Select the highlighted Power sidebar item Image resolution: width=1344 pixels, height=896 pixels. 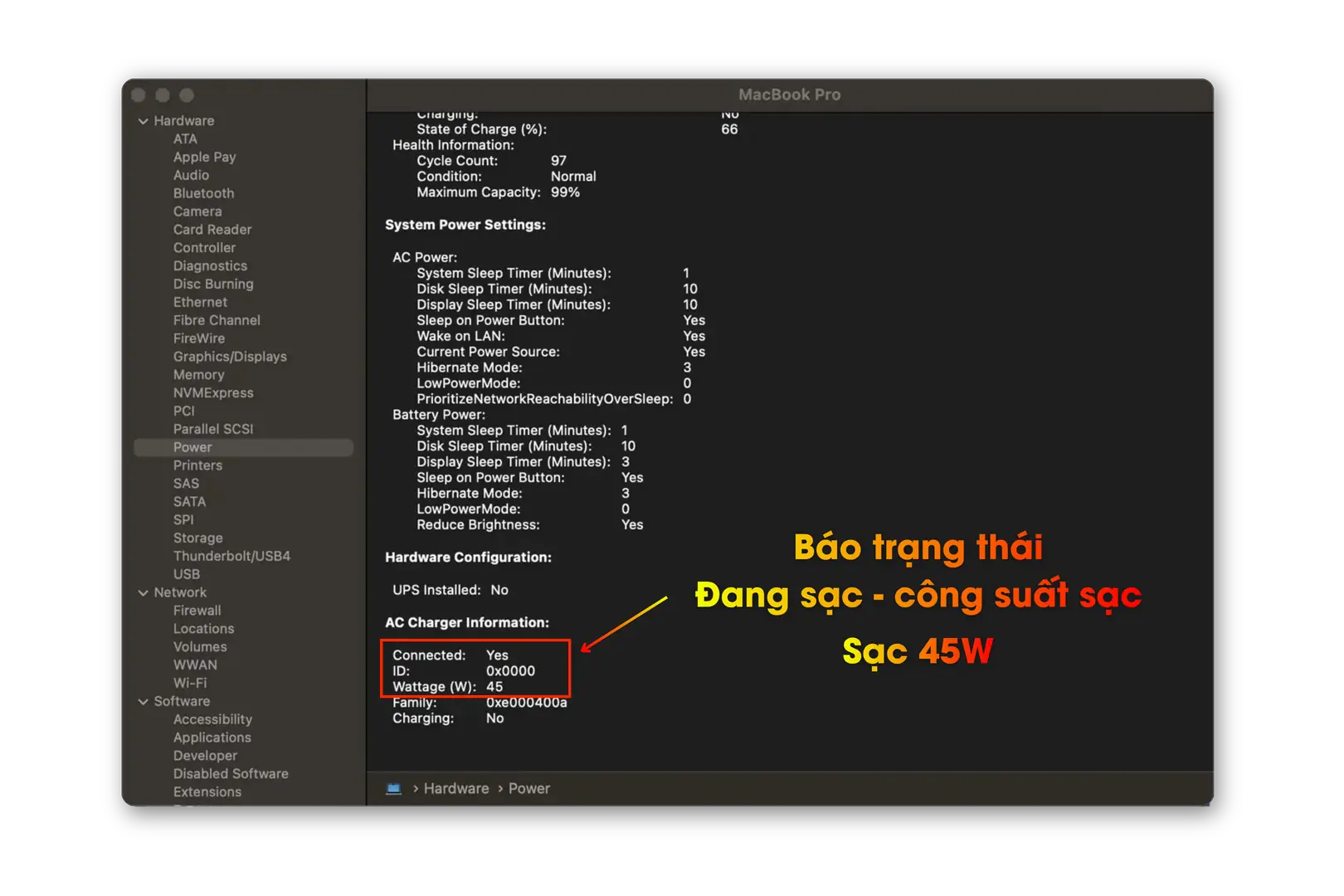tap(243, 448)
